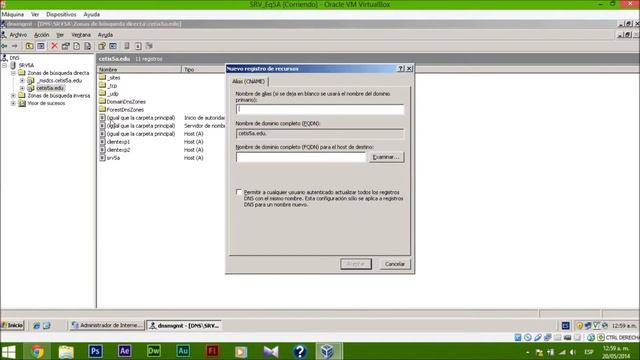Click the Help toolbar icon
The image size is (640, 360).
click(102, 46)
